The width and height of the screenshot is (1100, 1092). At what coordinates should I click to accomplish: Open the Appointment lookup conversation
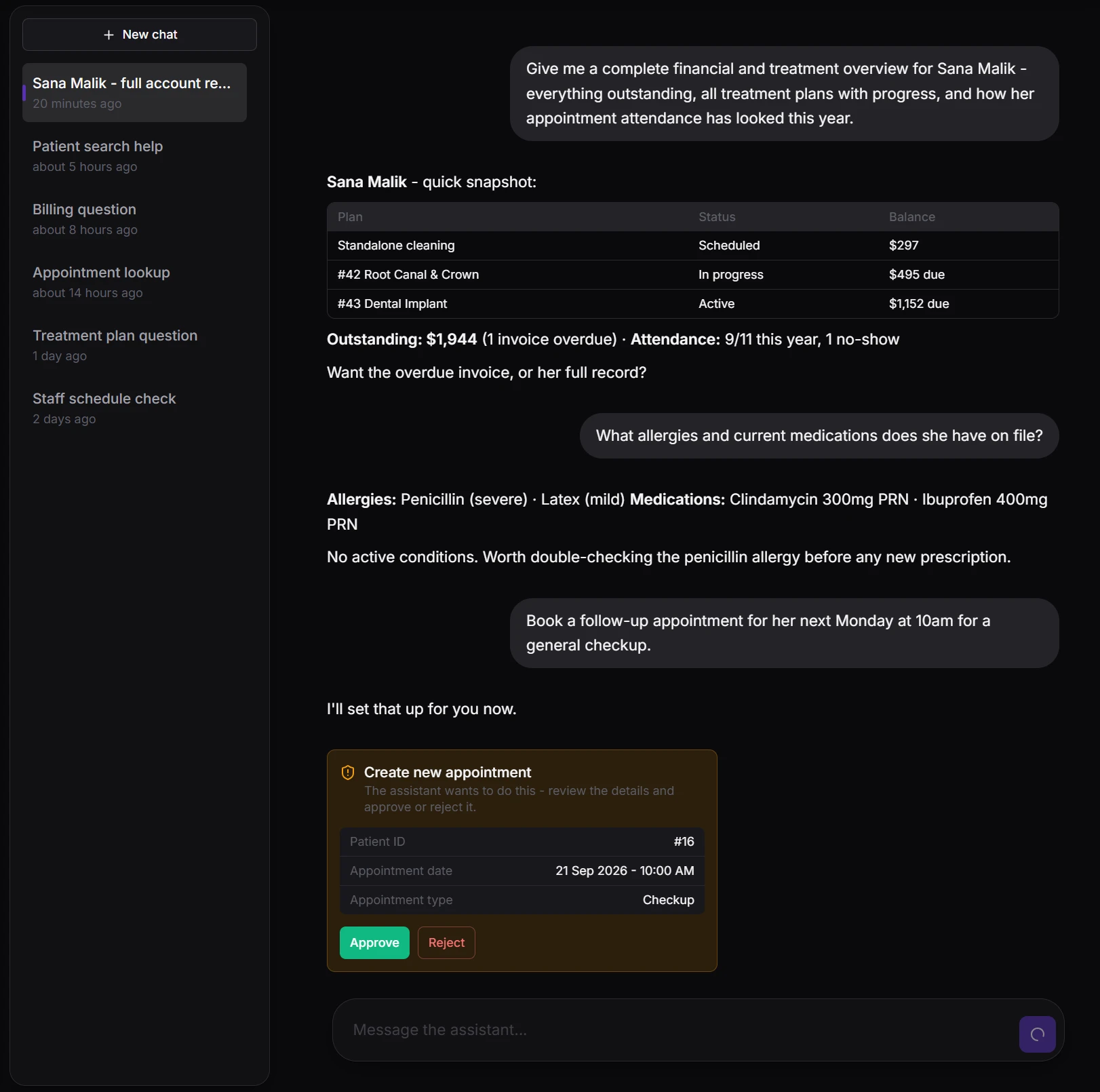[134, 282]
